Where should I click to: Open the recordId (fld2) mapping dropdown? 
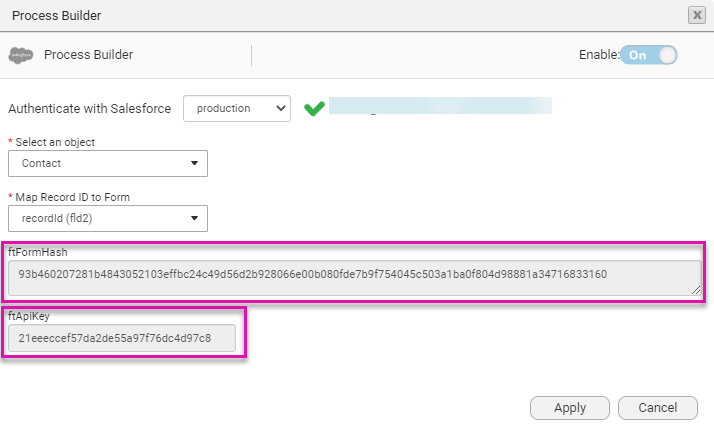click(108, 218)
